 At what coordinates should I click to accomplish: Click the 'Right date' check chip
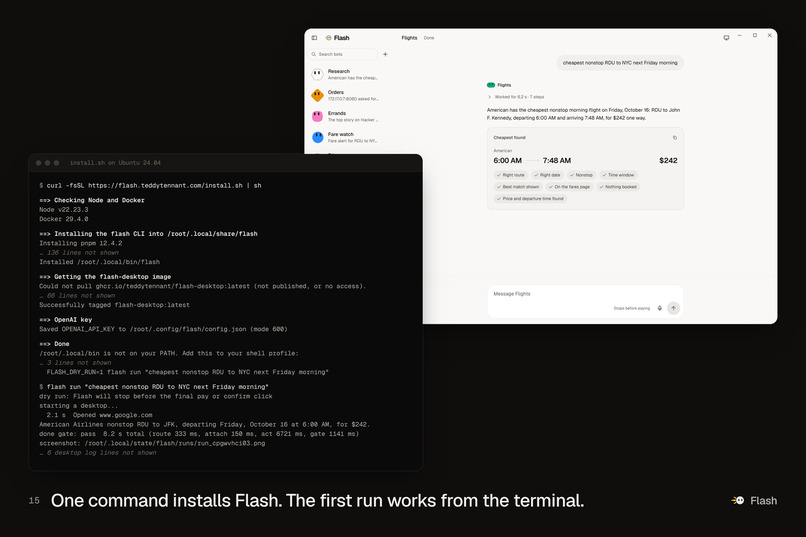coord(547,175)
